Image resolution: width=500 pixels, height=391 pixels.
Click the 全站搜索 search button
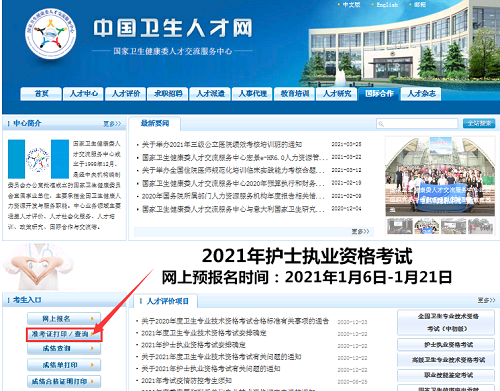[x=479, y=123]
